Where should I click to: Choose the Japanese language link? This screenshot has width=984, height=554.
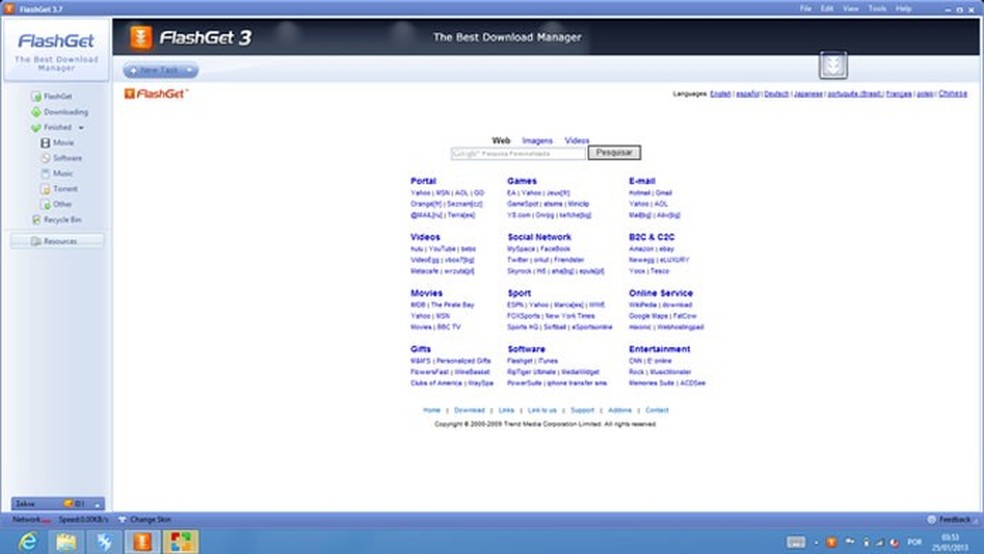(808, 94)
